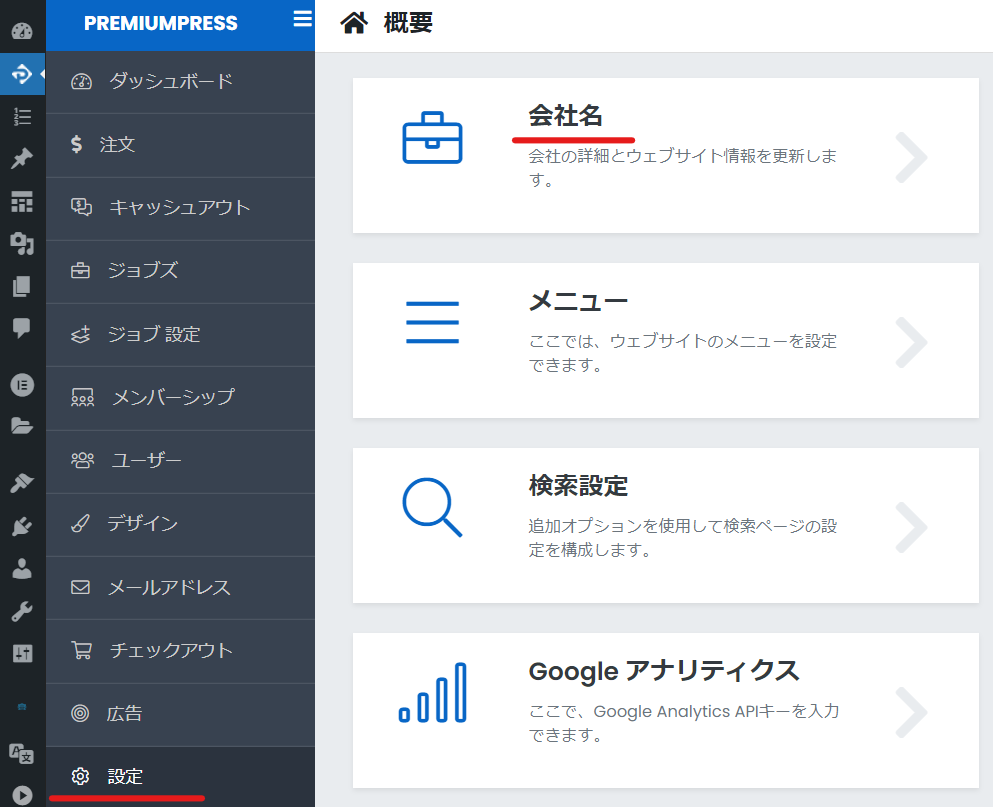Click the 検索設定 heading link
The height and width of the screenshot is (807, 993).
pos(578,486)
